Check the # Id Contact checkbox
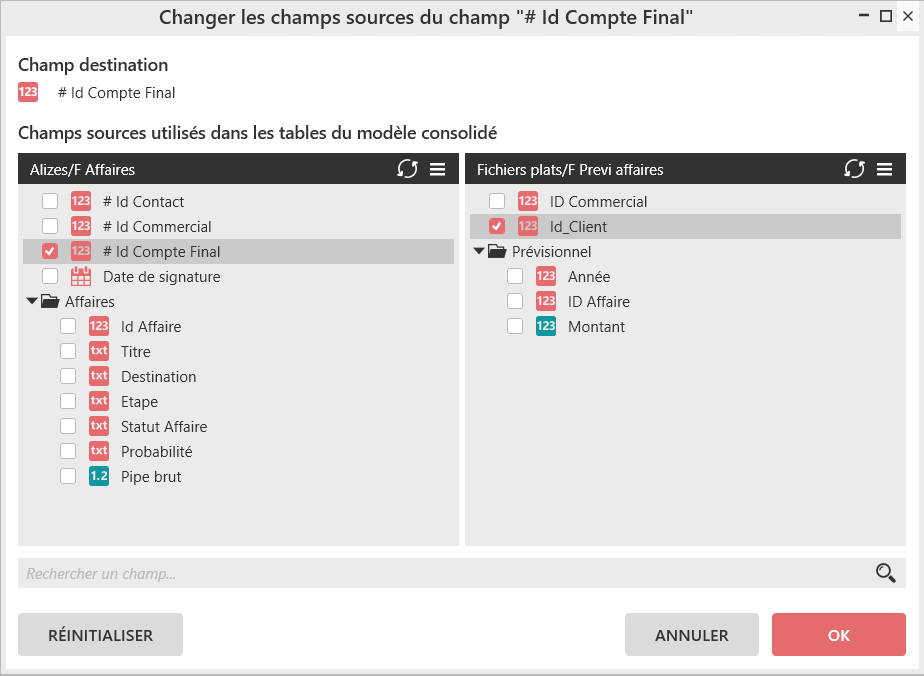924x676 pixels. [50, 202]
